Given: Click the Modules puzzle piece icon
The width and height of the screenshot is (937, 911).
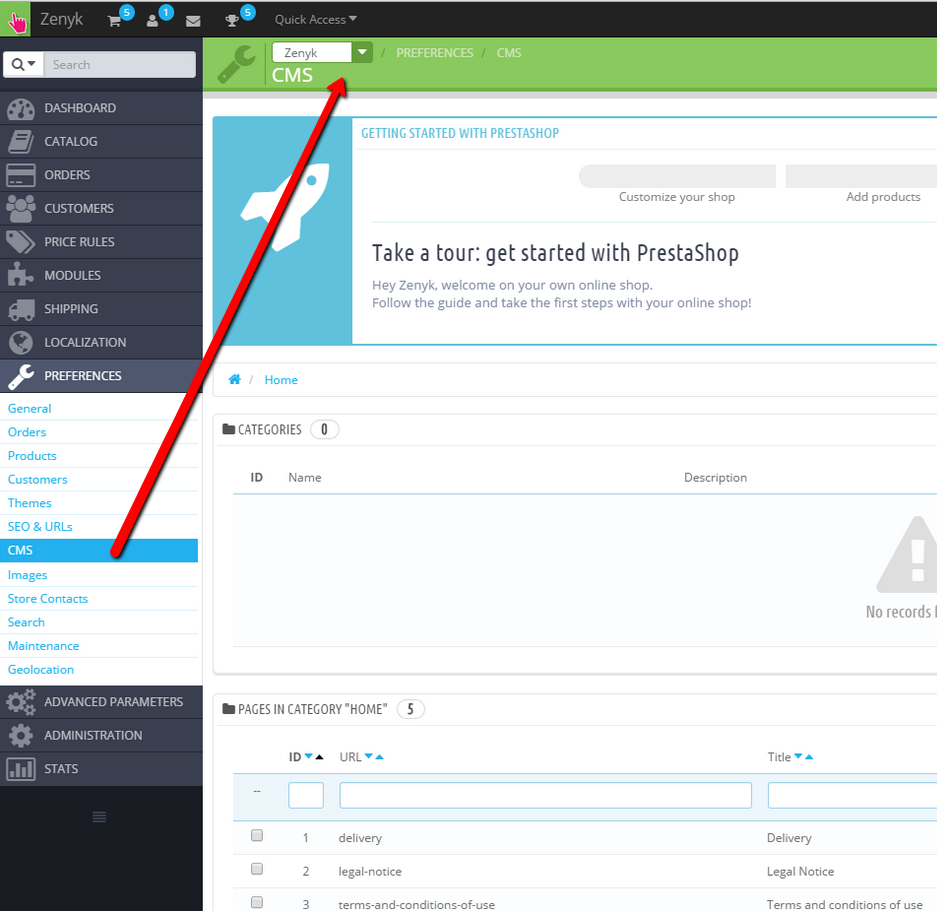Looking at the screenshot, I should 20,276.
